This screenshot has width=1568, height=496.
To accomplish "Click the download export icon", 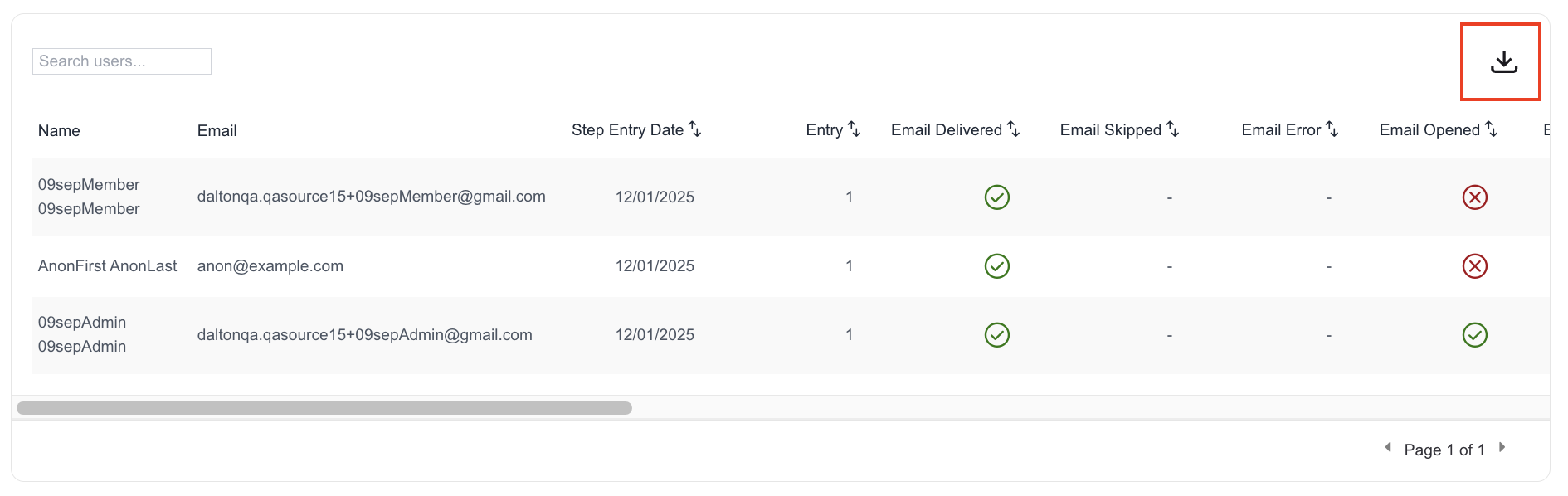I will (x=1503, y=62).
